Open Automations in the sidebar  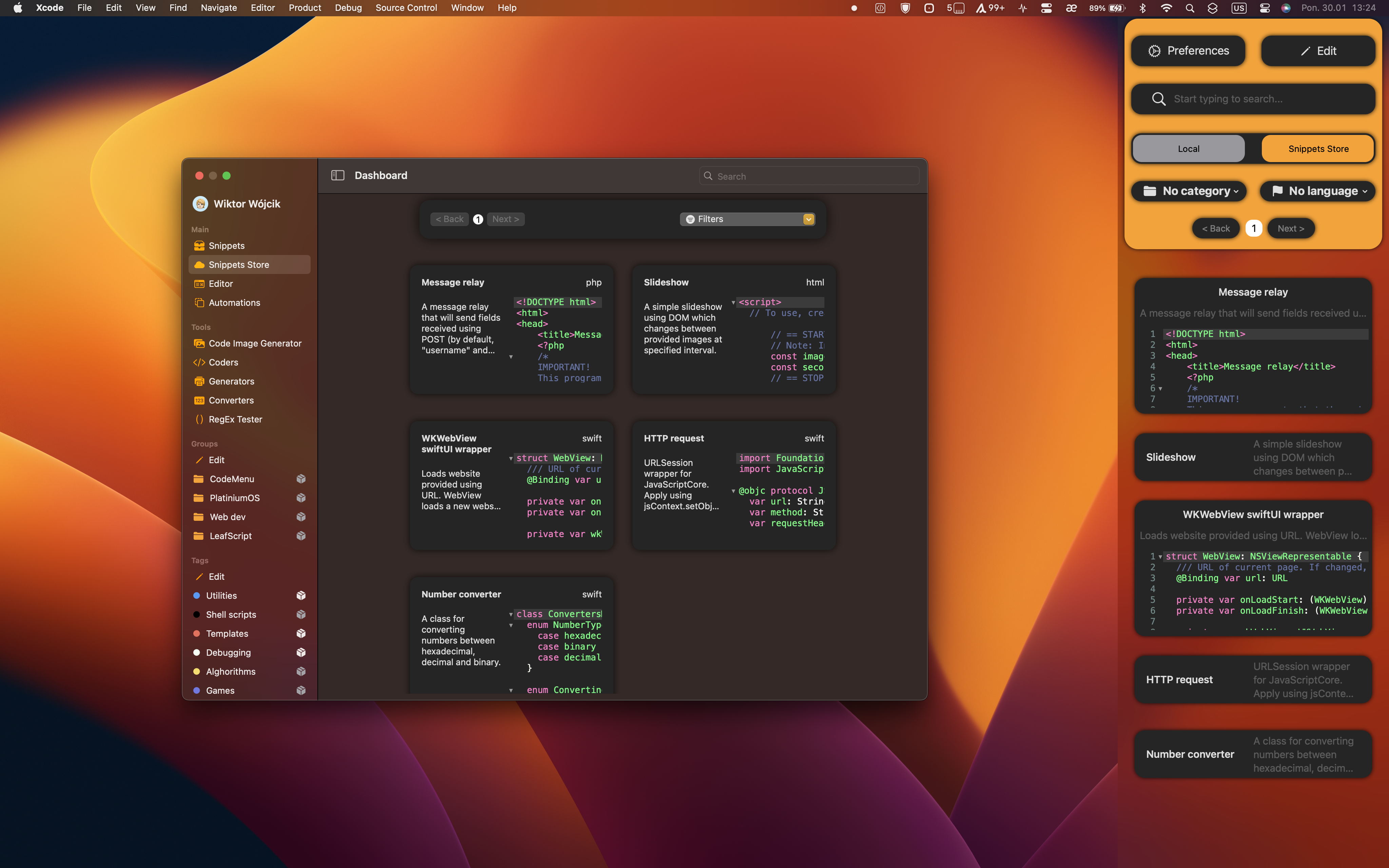(249, 302)
